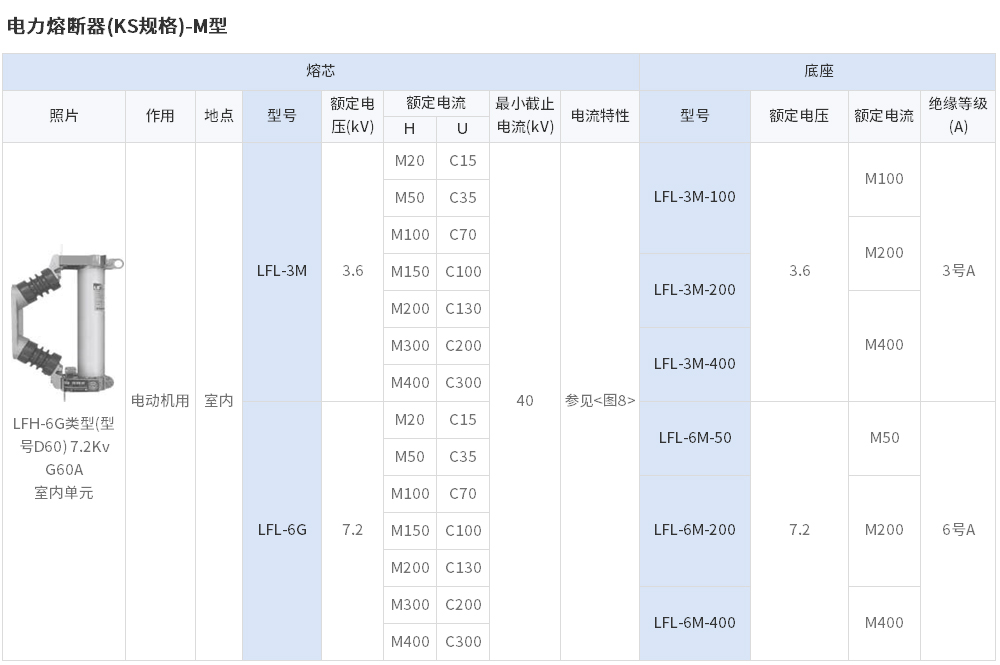
Task: Click the LFL-6M-400 base model cell
Action: (x=695, y=623)
